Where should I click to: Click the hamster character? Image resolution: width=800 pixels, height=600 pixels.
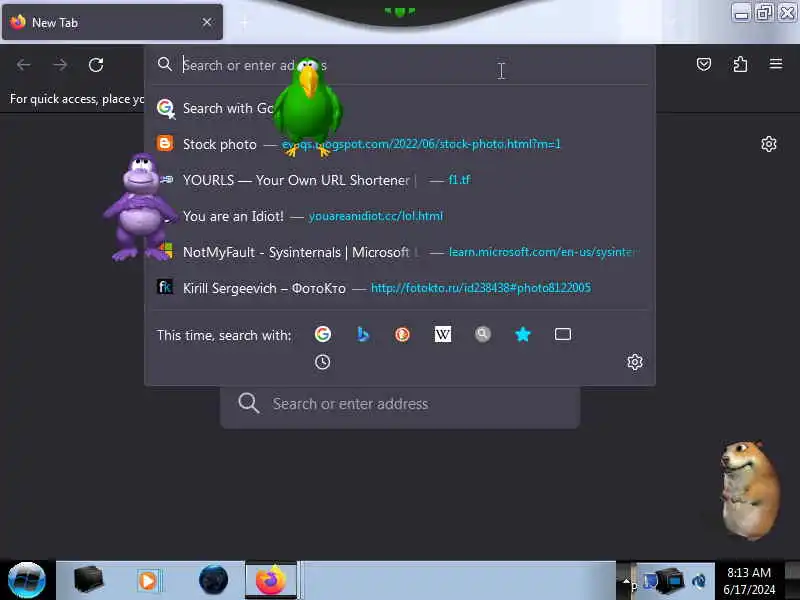tap(750, 489)
